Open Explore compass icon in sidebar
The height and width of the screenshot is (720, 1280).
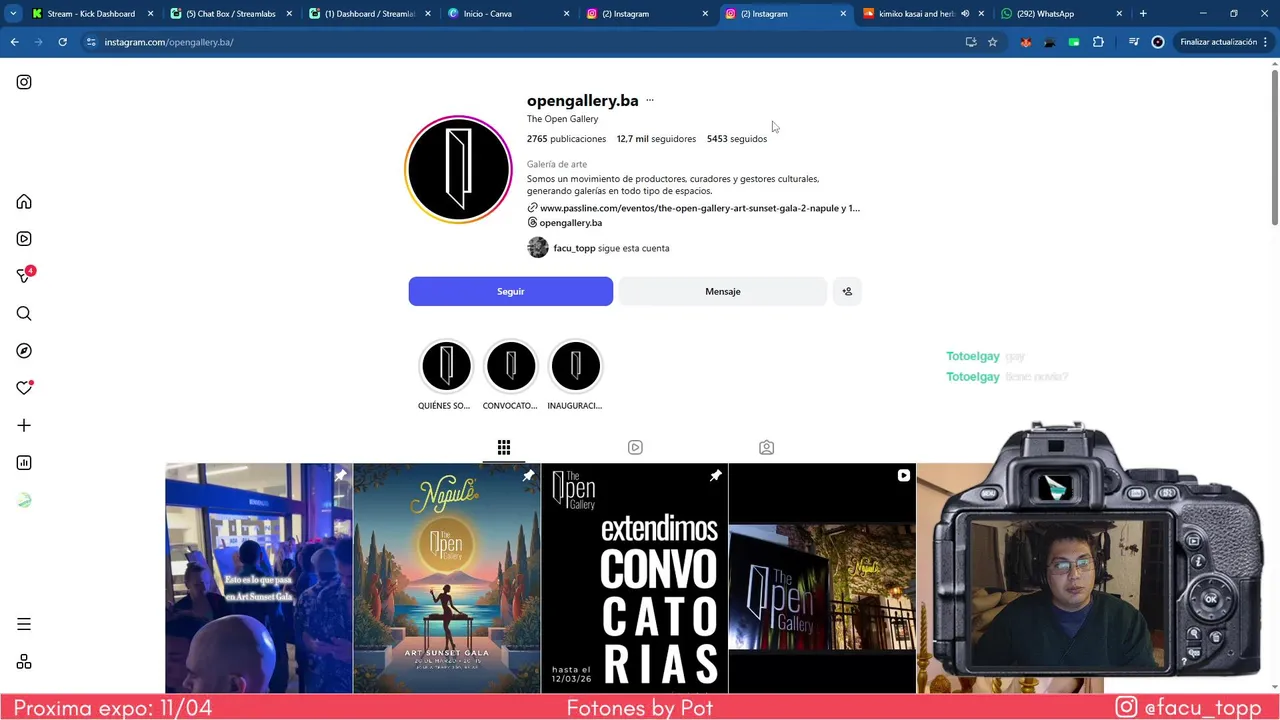point(24,351)
